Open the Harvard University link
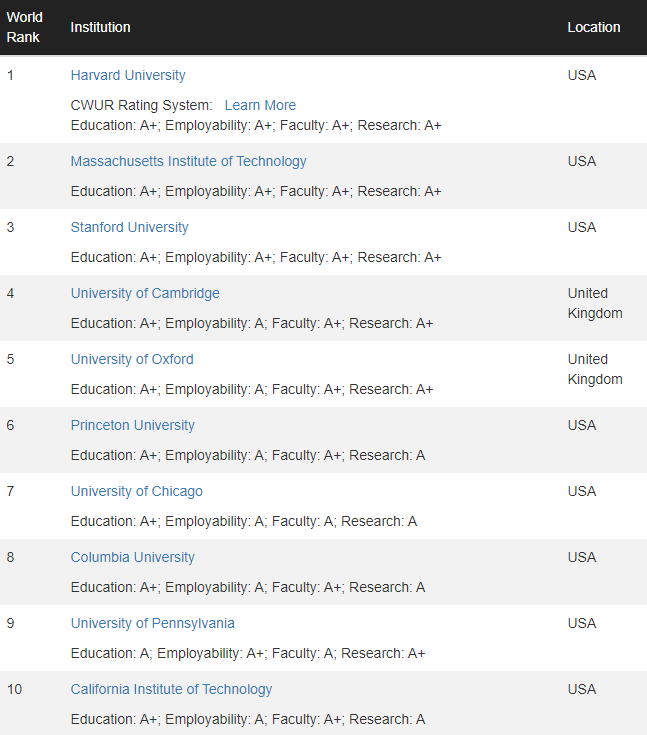 coord(128,75)
